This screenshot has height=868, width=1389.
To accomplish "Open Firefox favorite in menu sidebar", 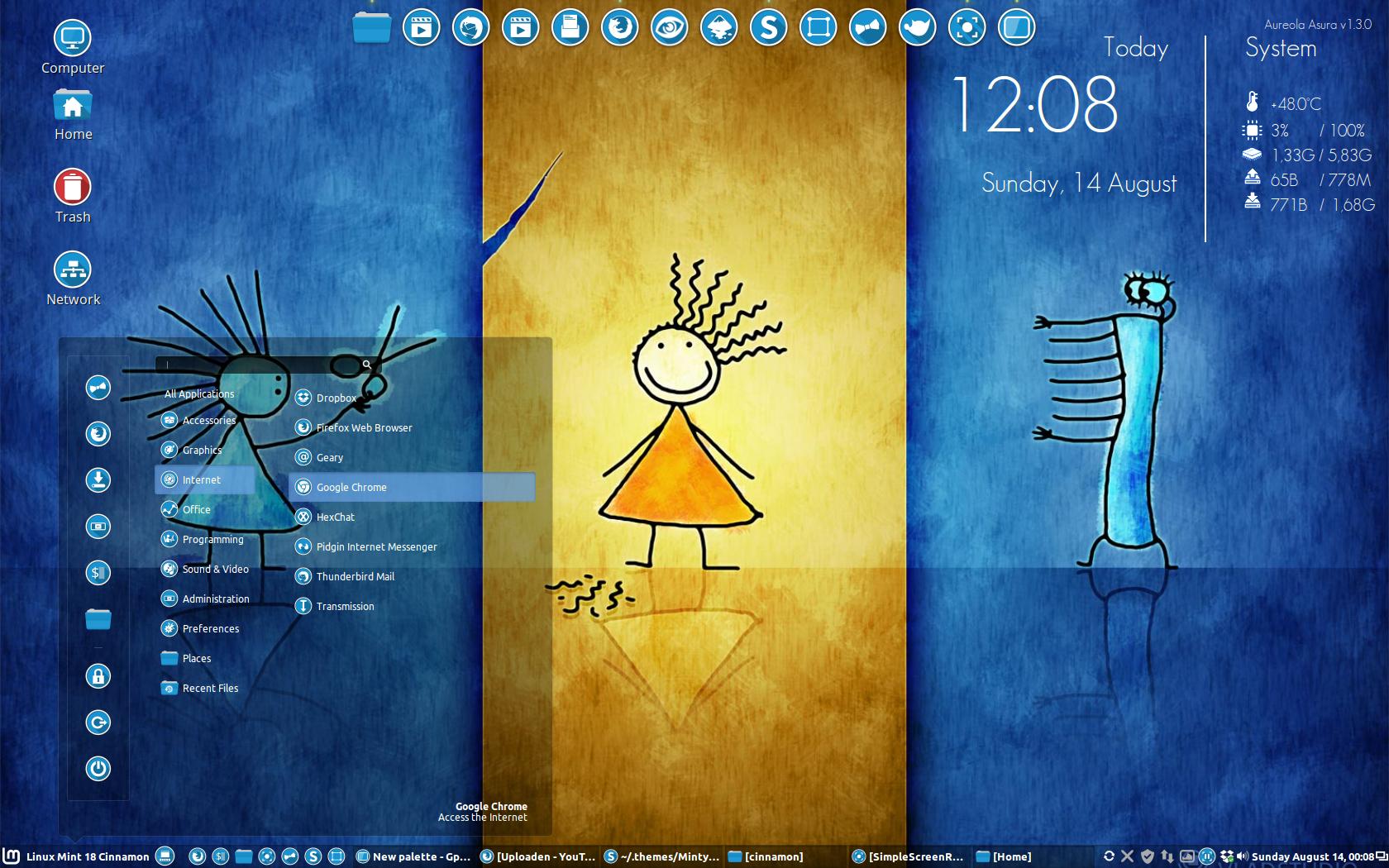I will tap(98, 434).
